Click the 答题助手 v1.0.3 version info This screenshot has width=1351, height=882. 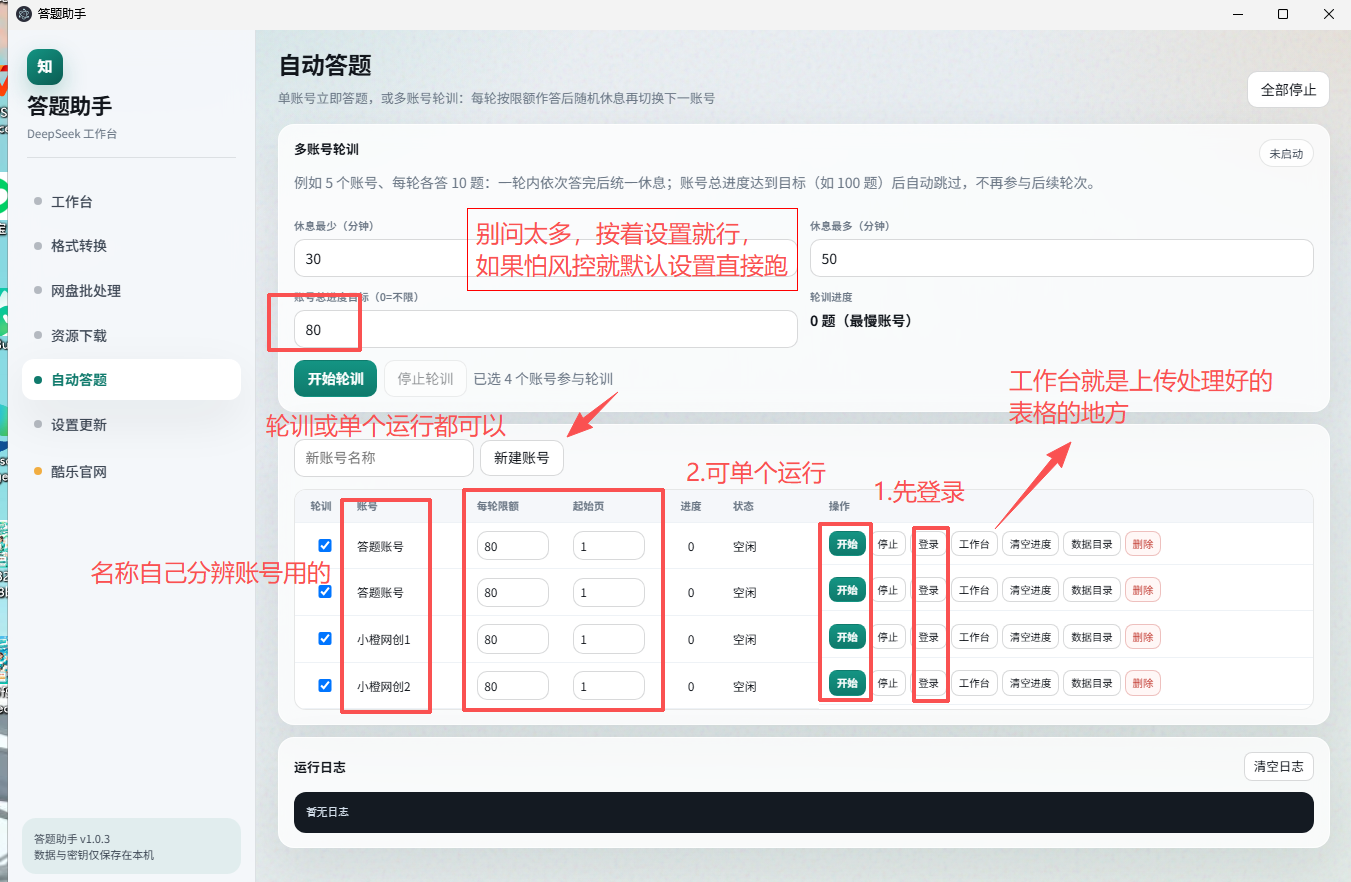tap(72, 838)
